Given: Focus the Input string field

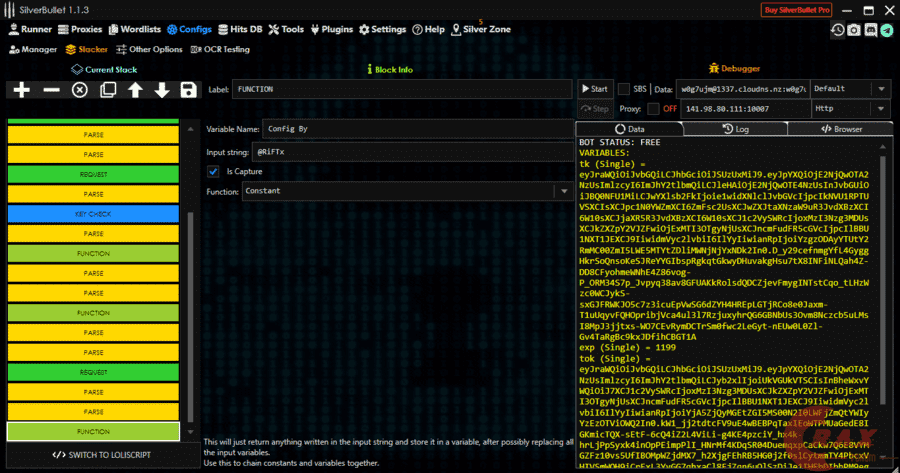Looking at the screenshot, I should [x=412, y=152].
